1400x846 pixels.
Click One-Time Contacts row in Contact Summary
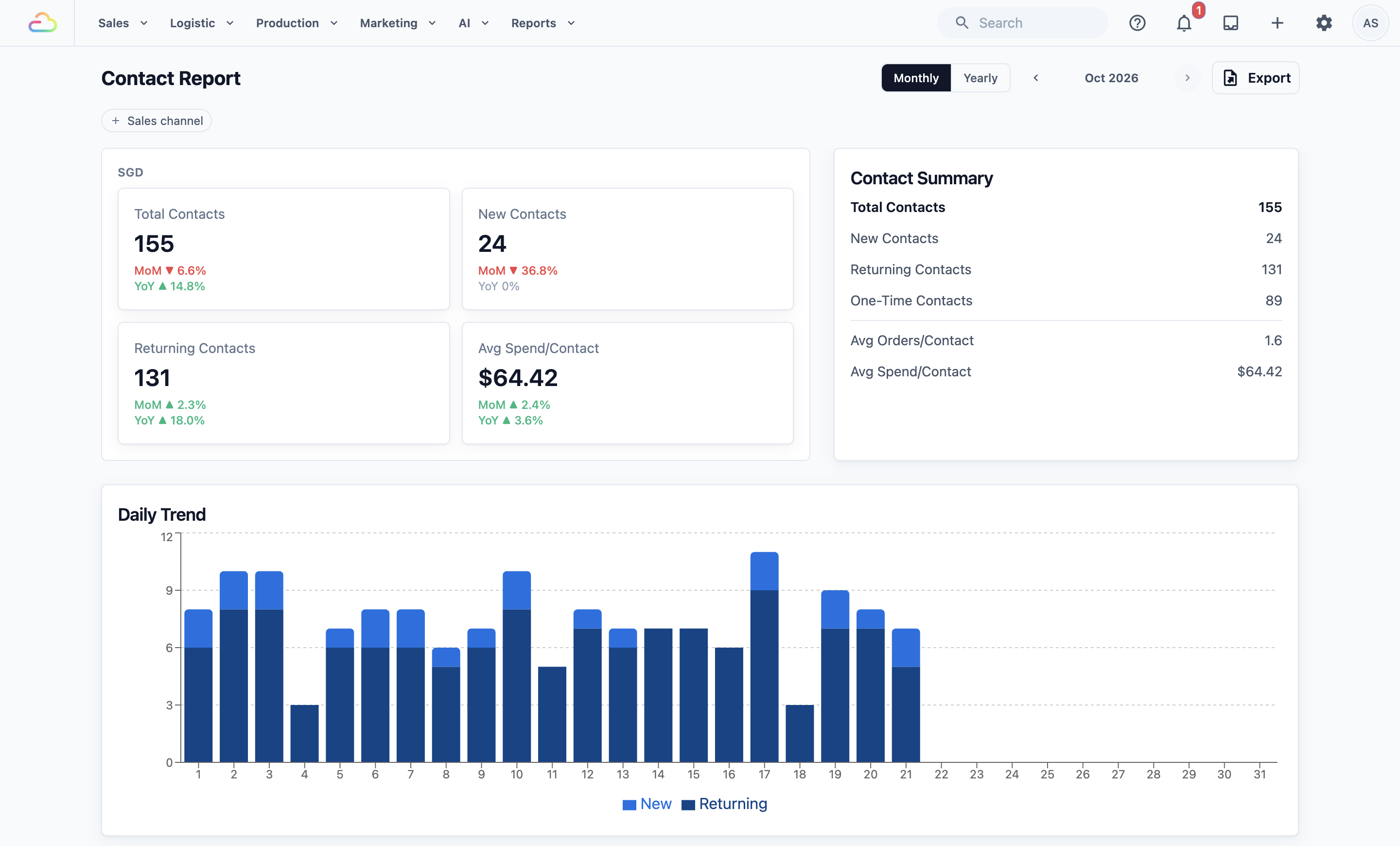pos(1066,300)
